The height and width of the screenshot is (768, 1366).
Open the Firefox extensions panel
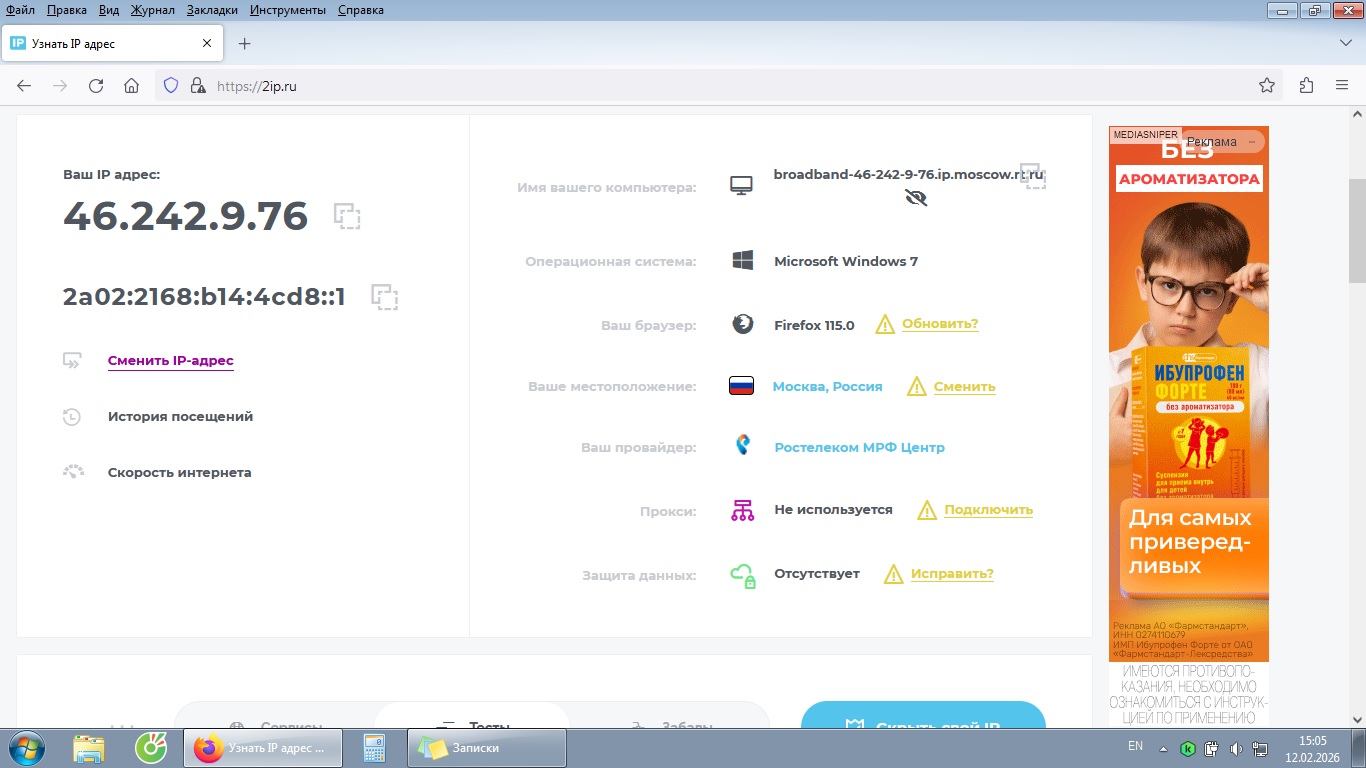point(1306,86)
